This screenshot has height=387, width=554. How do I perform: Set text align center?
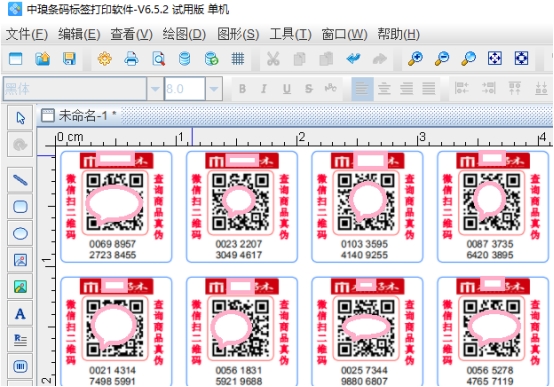point(384,88)
